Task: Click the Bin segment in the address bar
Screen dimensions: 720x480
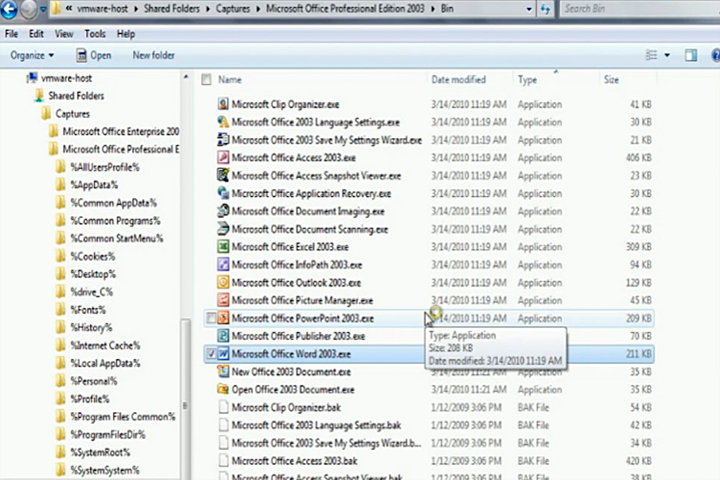Action: [447, 9]
